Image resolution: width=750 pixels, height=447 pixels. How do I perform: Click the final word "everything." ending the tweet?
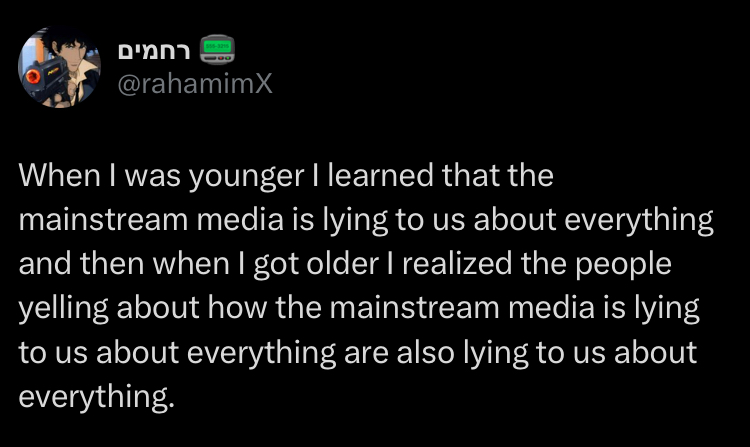click(97, 398)
